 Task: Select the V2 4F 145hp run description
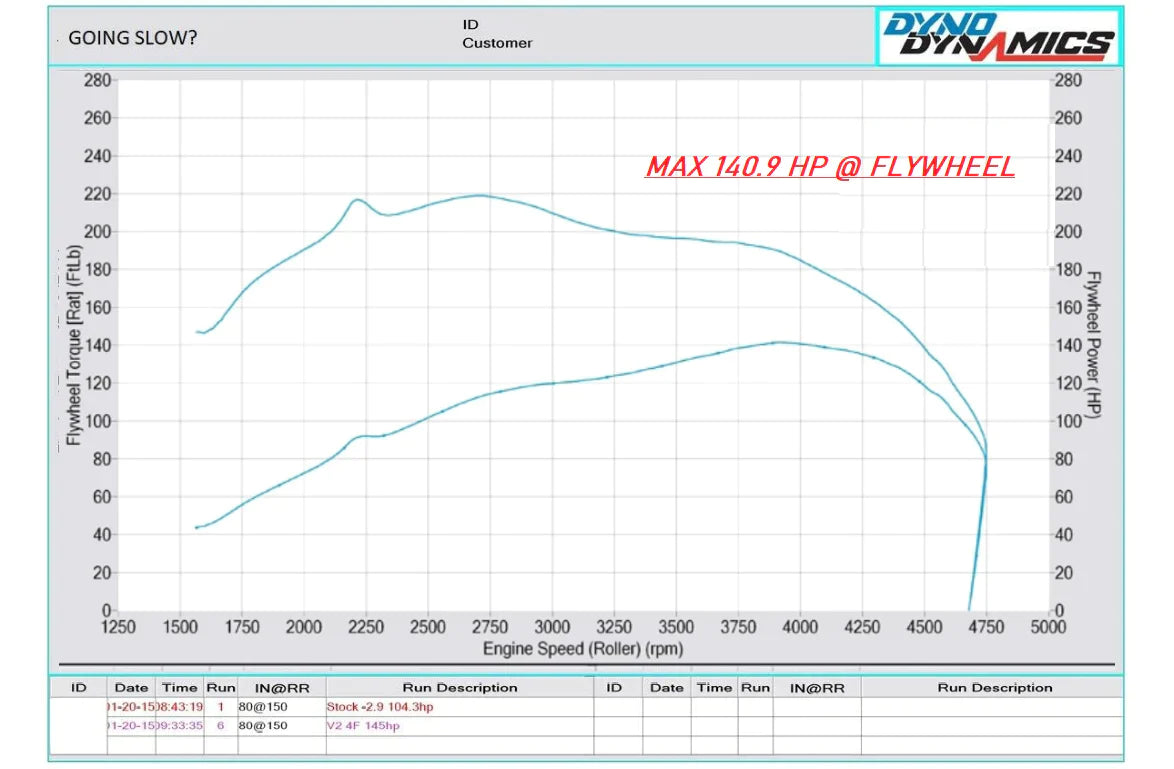click(363, 725)
